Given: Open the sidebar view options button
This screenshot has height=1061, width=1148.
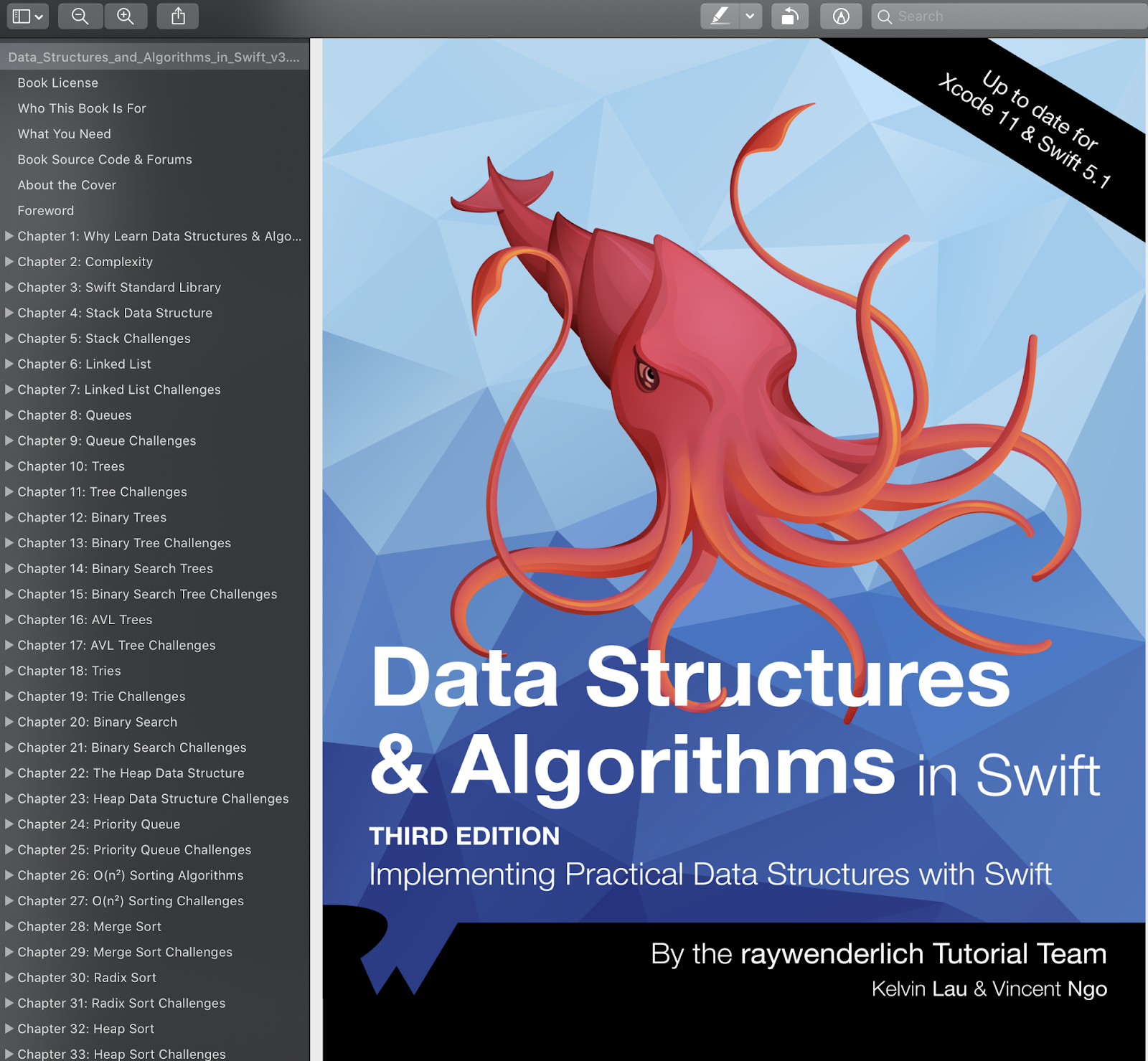Looking at the screenshot, I should click(x=27, y=16).
